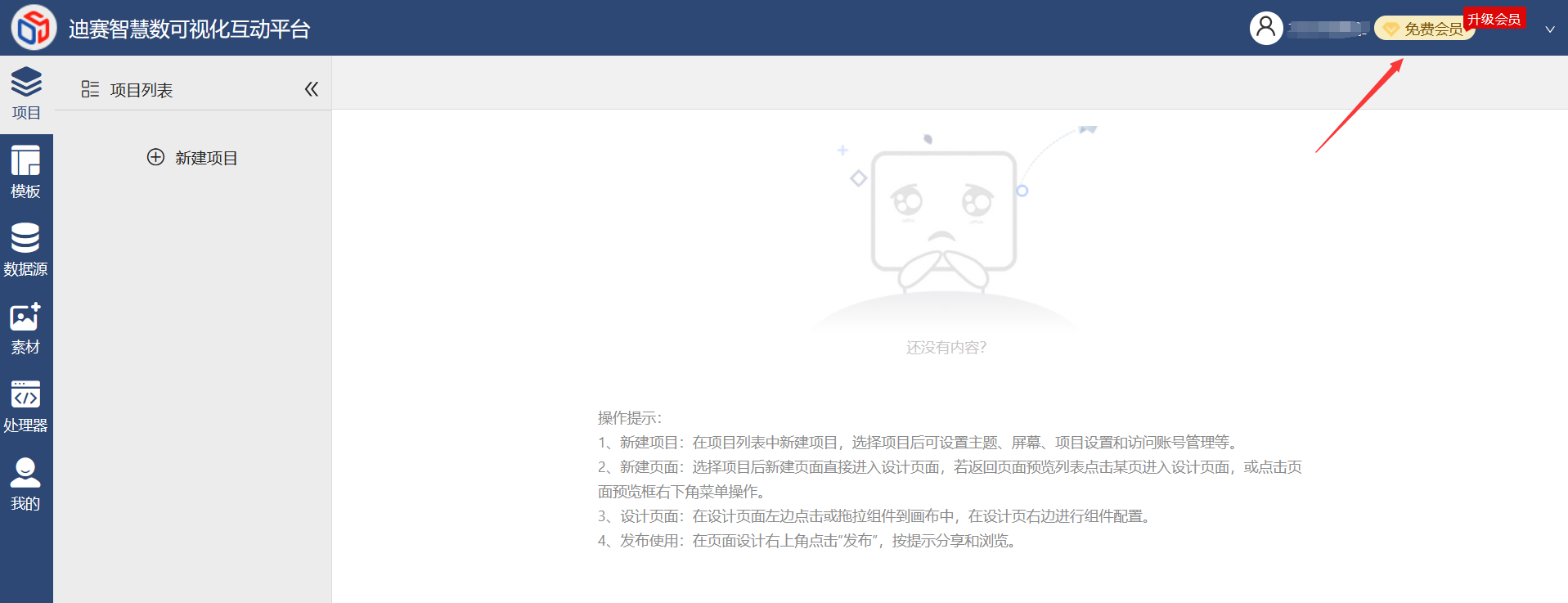Click the tip line starting with 1、新建项目
This screenshot has height=603, width=1568.
pos(919,443)
